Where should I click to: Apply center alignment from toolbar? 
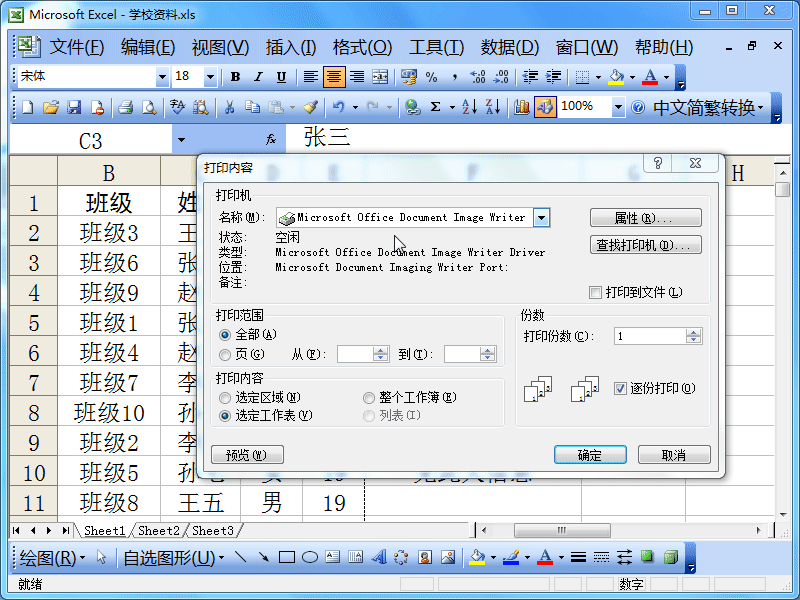pos(334,77)
